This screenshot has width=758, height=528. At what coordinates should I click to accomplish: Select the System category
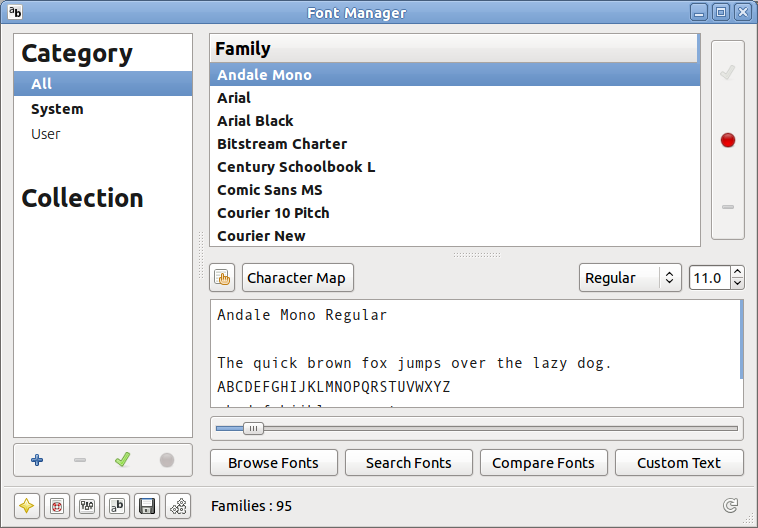[103, 109]
